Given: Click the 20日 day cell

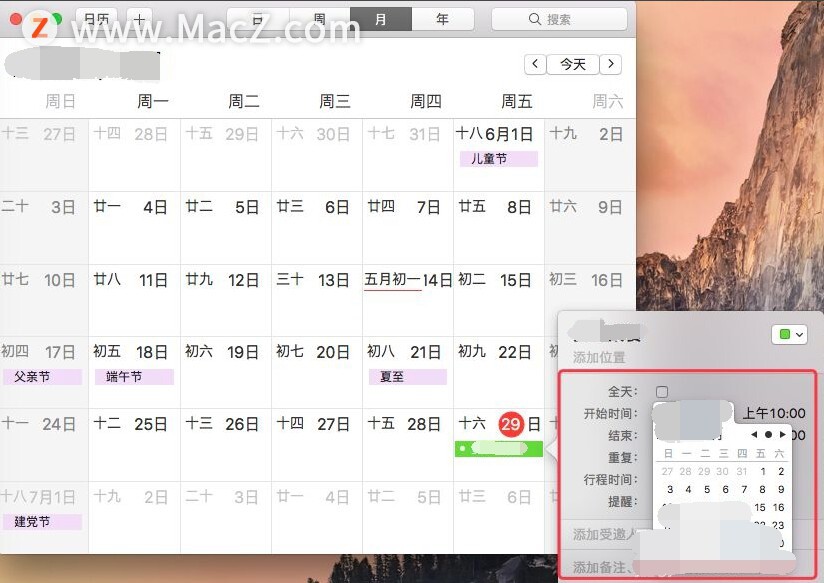Looking at the screenshot, I should 317,372.
